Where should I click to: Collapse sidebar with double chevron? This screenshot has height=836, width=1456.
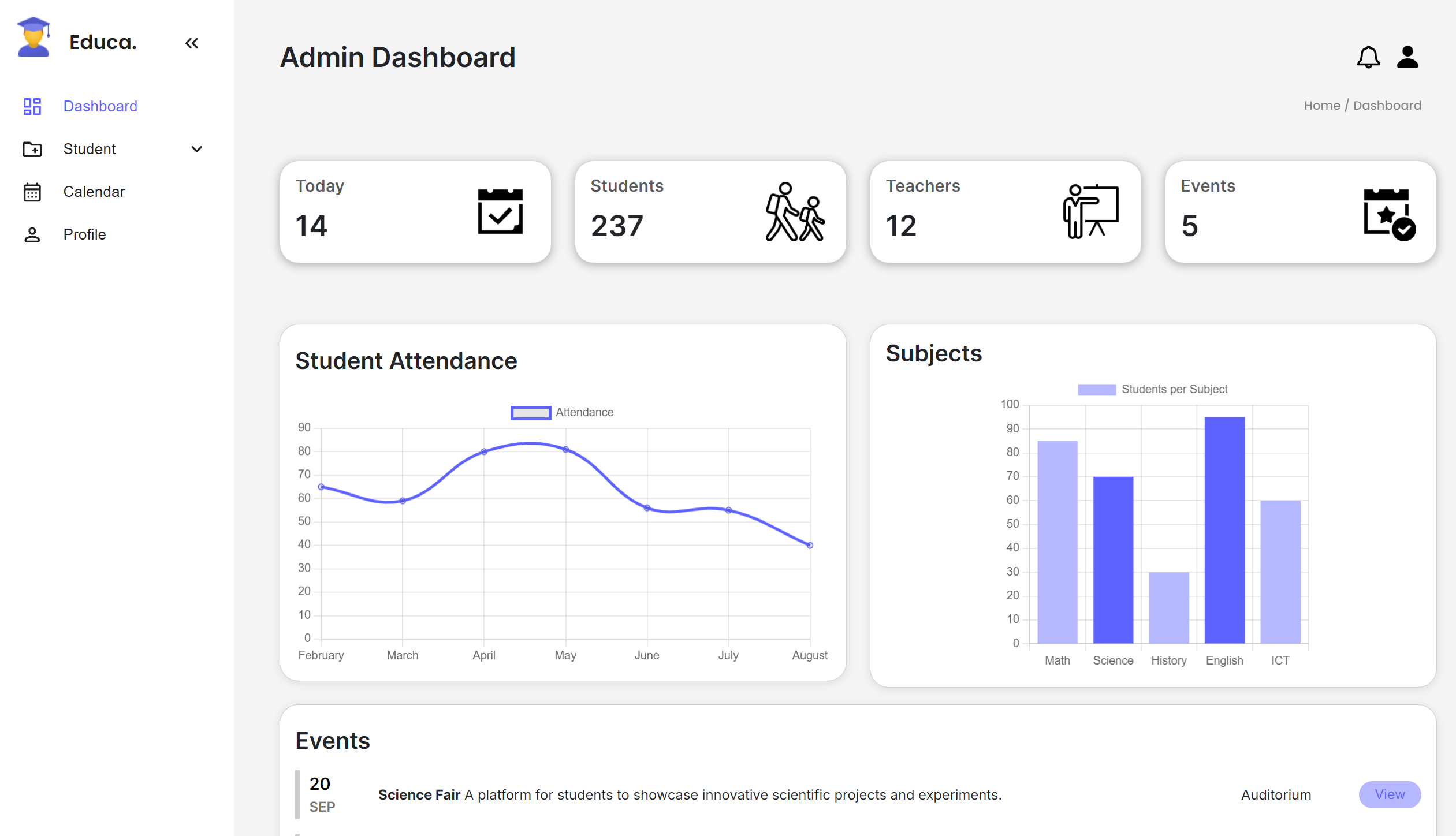[192, 43]
